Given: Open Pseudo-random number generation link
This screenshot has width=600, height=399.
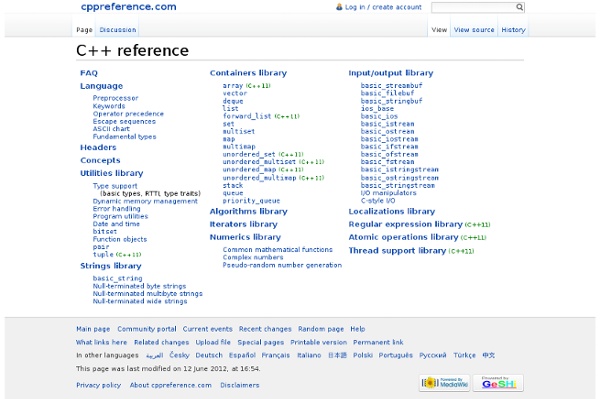Looking at the screenshot, I should (282, 265).
